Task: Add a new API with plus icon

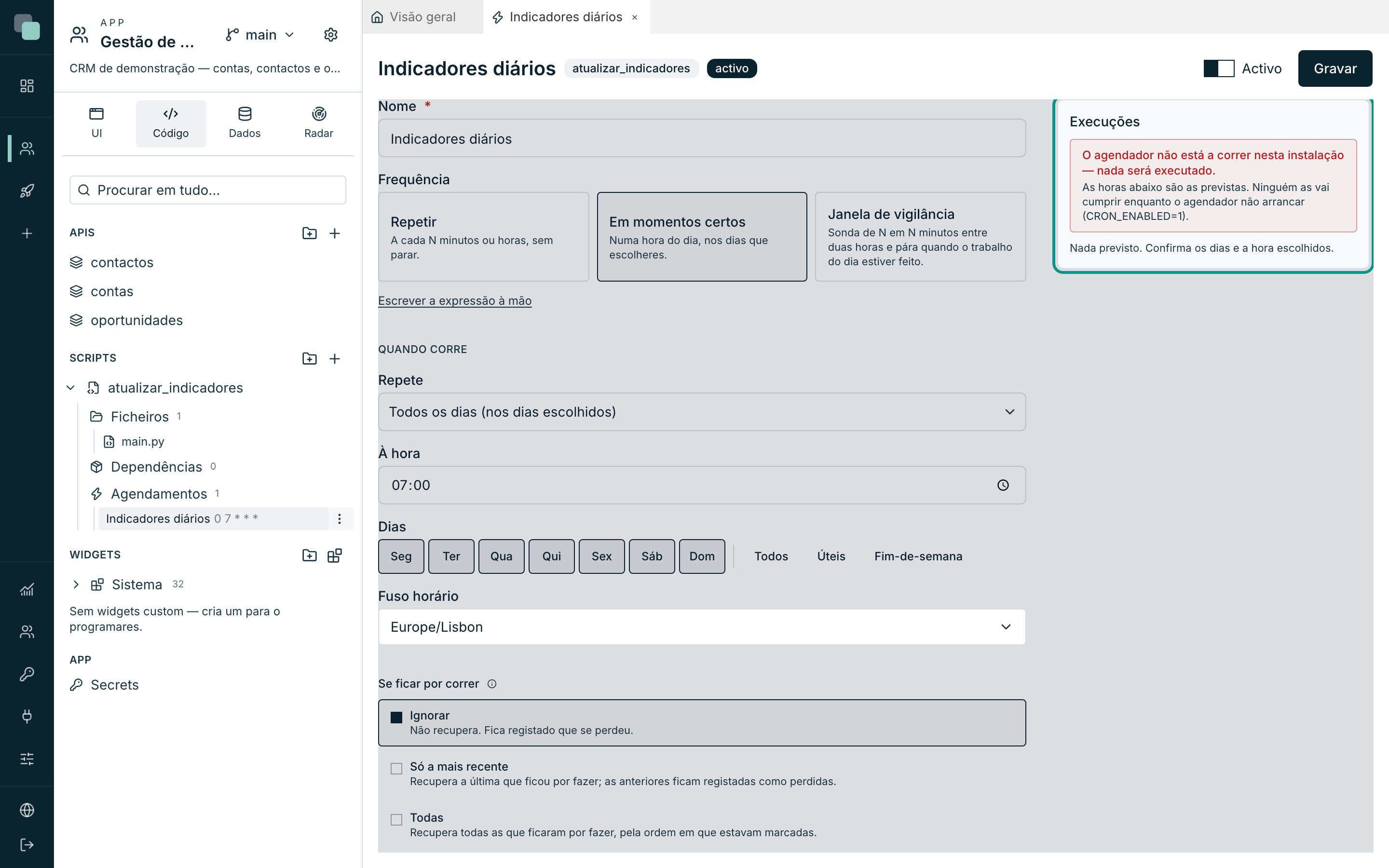Action: coord(335,233)
